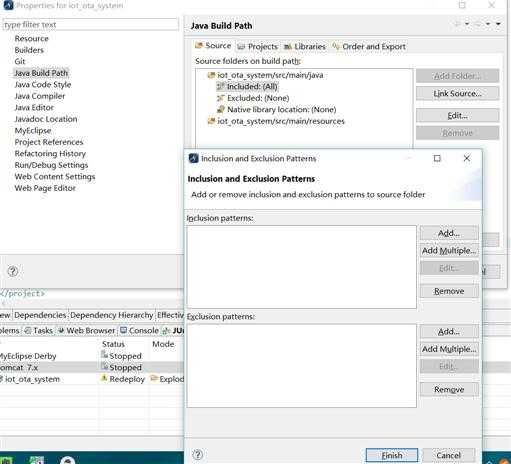The height and width of the screenshot is (464, 511).
Task: Switch to Console view
Action: (139, 330)
